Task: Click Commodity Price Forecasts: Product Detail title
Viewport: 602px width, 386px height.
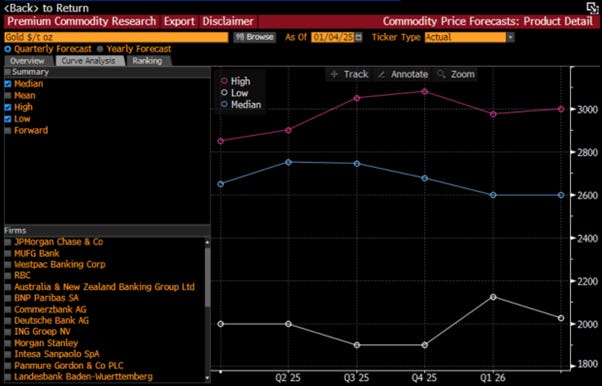Action: 488,22
